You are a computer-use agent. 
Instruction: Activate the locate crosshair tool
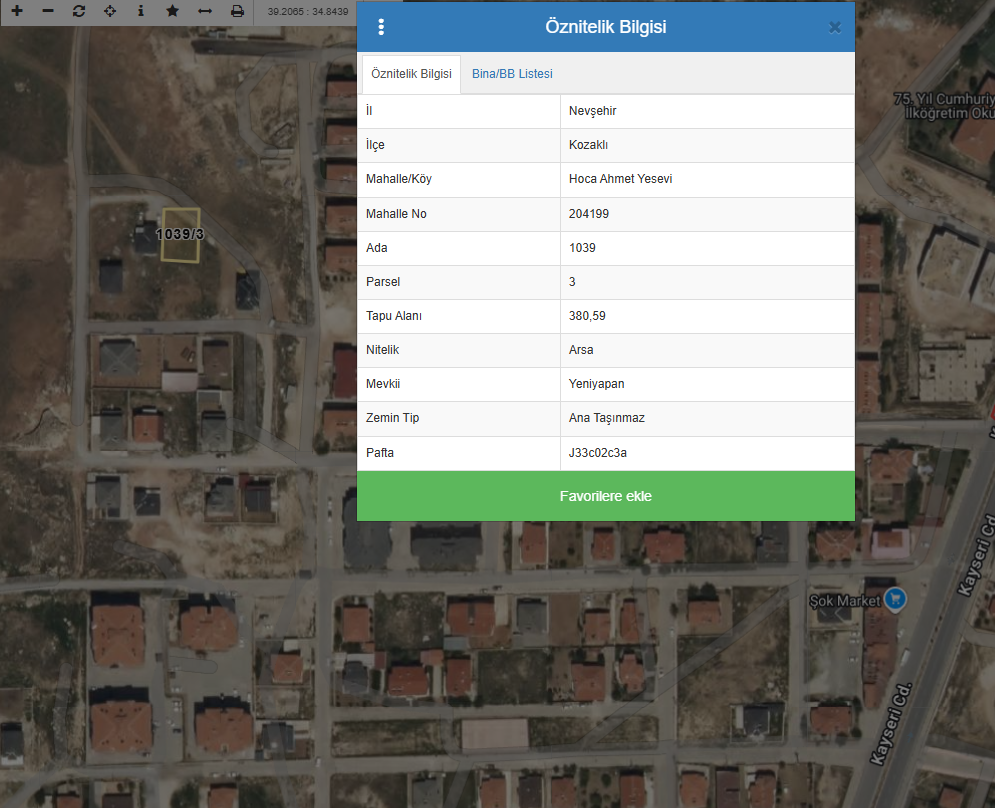[110, 11]
